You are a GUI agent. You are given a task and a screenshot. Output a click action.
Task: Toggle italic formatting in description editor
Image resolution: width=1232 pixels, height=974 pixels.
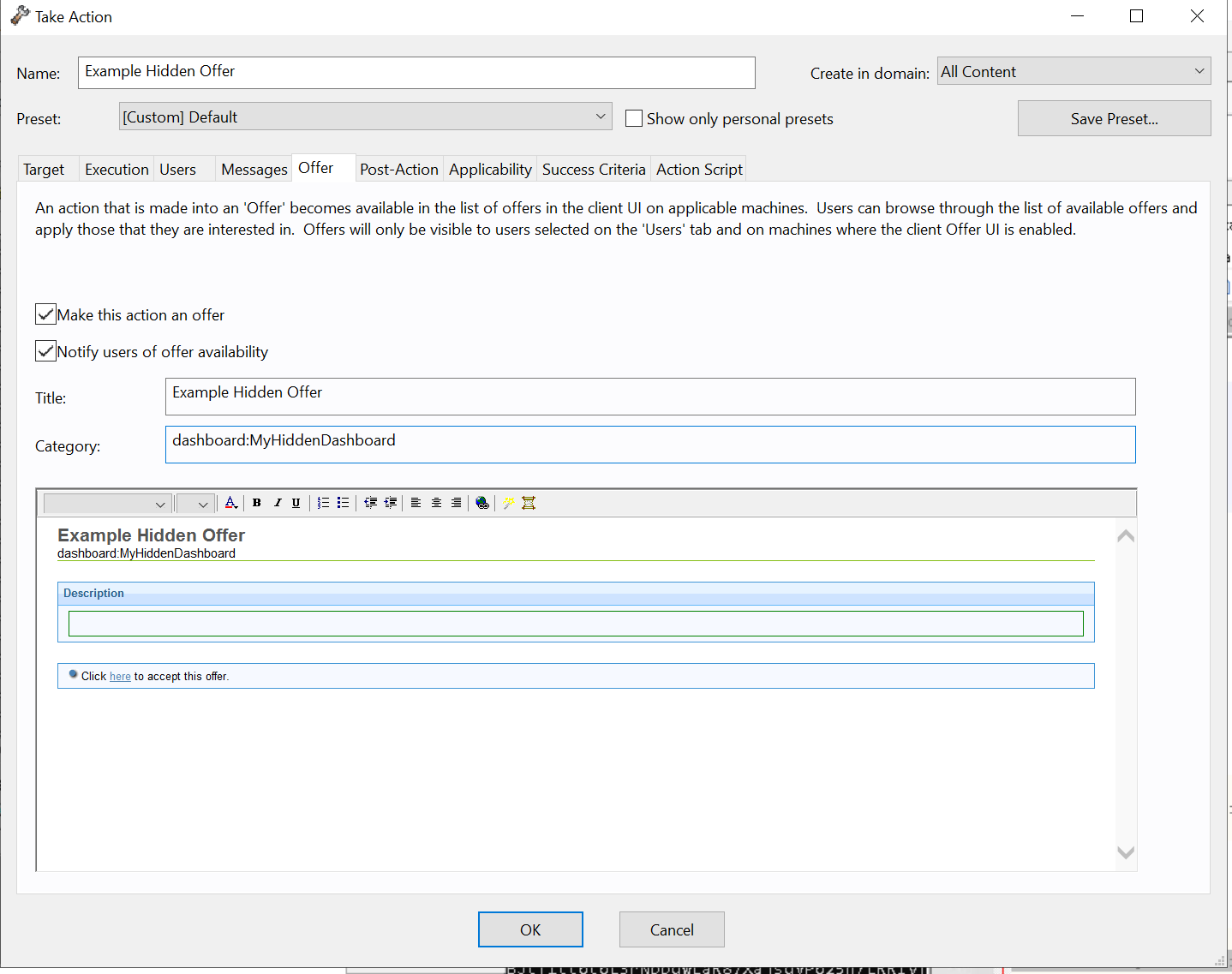tap(277, 503)
